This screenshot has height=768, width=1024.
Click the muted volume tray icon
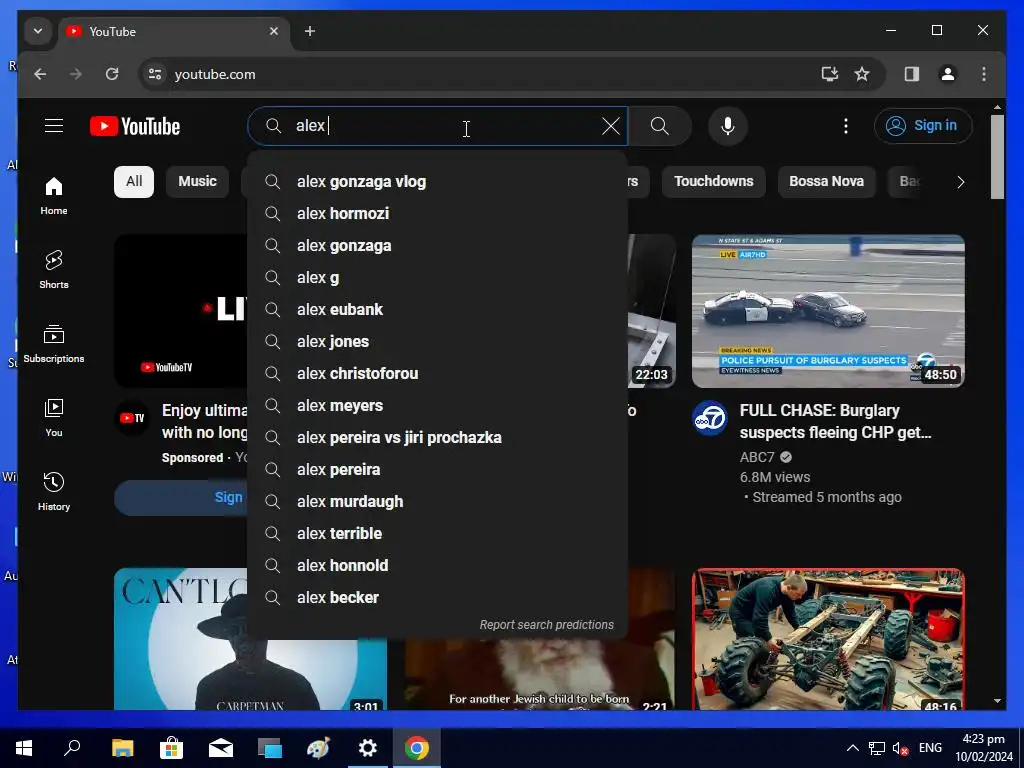(901, 748)
